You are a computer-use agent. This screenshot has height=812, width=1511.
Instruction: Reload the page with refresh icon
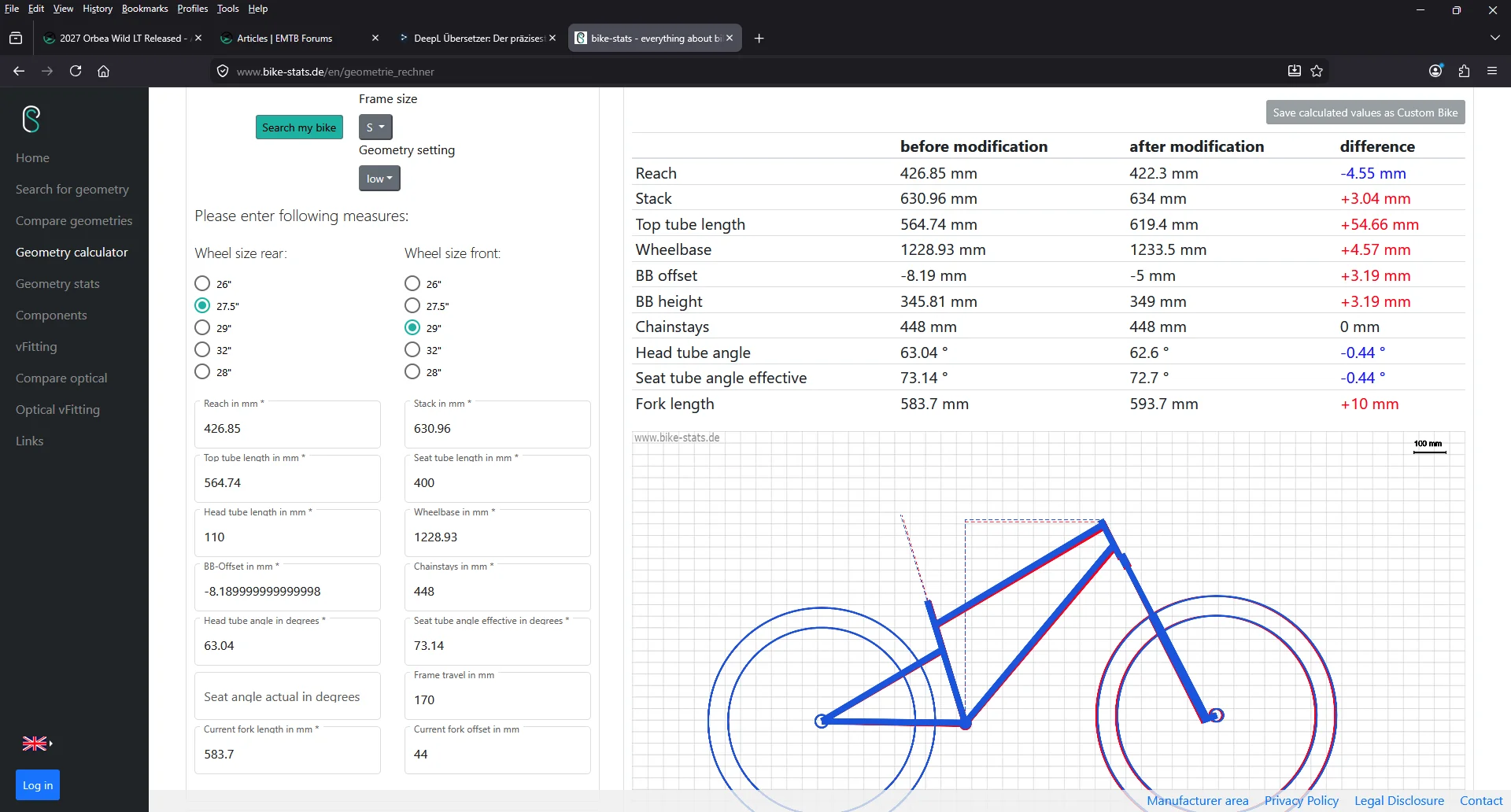point(76,71)
